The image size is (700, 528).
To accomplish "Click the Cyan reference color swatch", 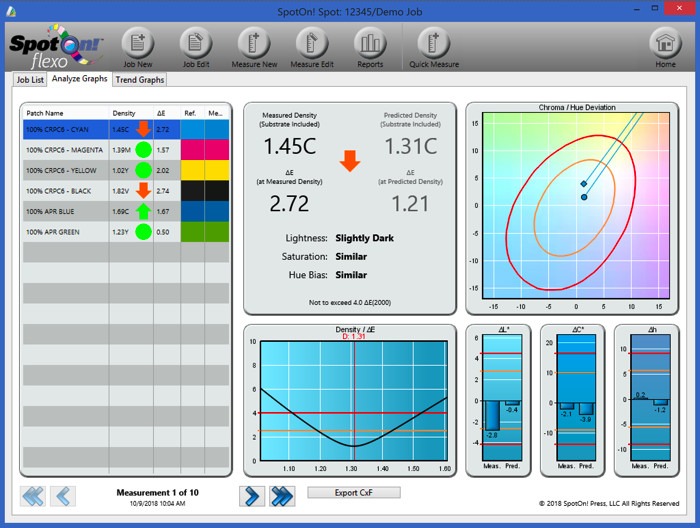I will (x=192, y=129).
